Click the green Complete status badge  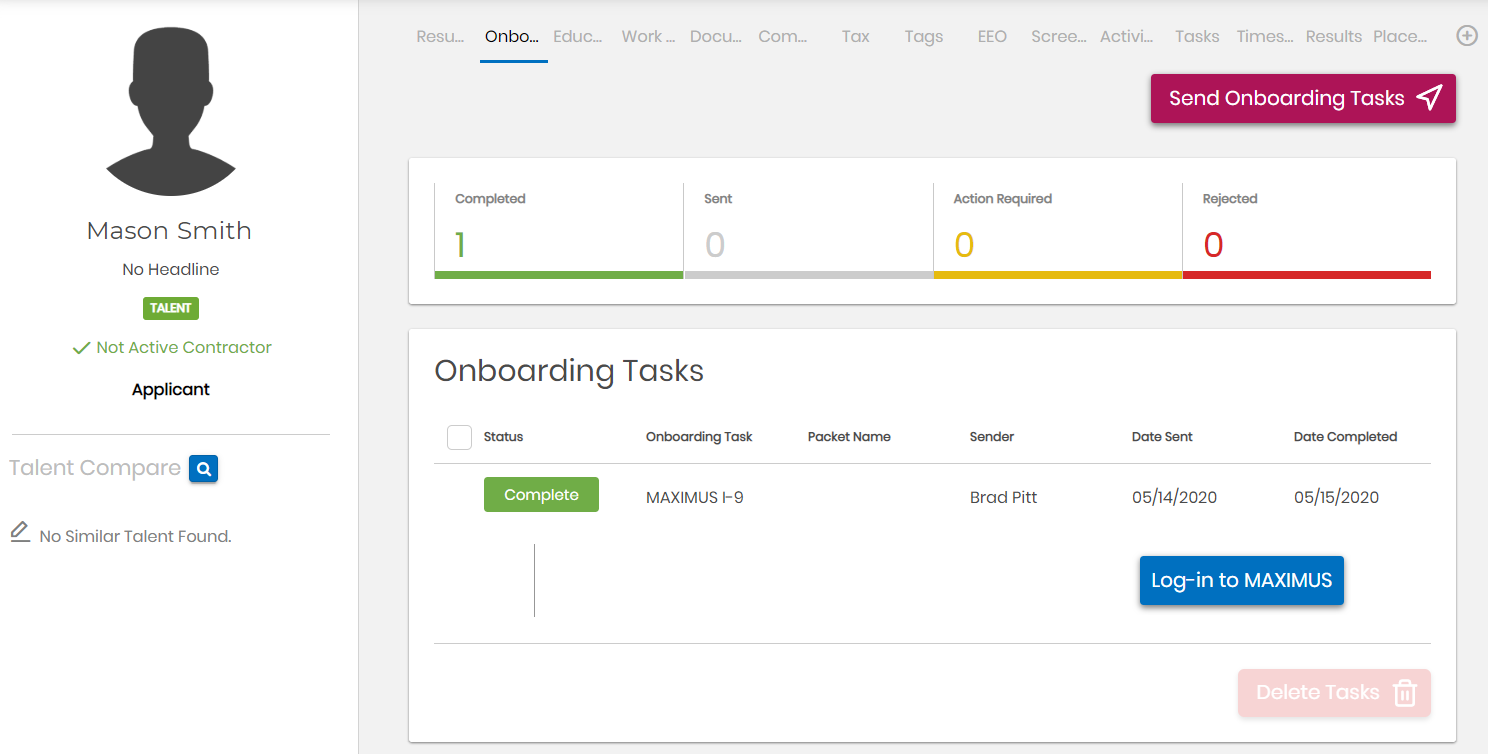[541, 495]
